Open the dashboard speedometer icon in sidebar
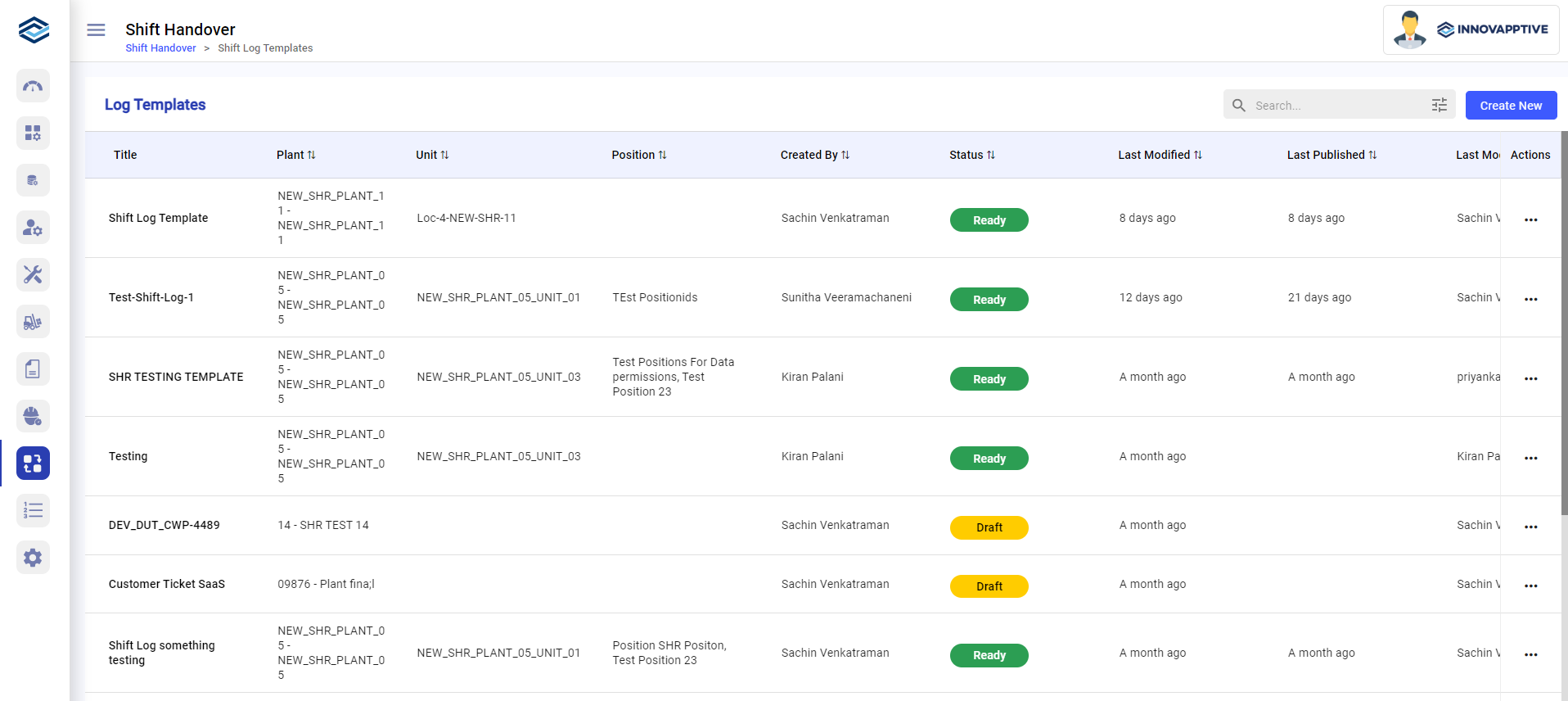1568x701 pixels. click(x=33, y=86)
